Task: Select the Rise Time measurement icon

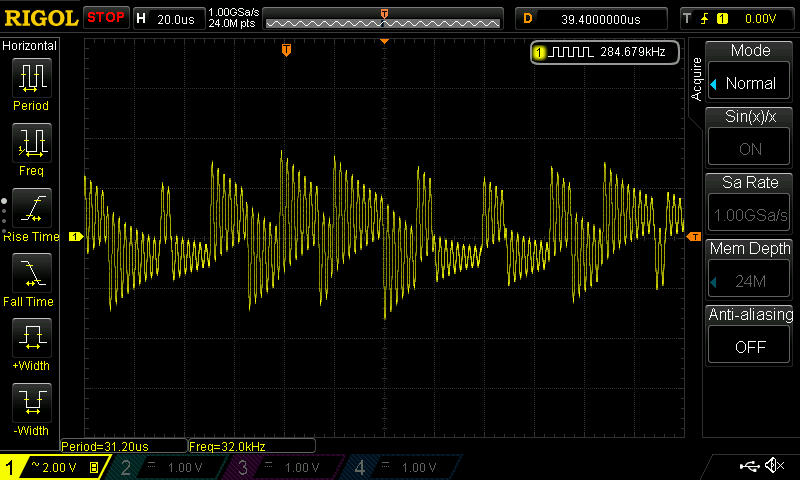Action: click(31, 208)
